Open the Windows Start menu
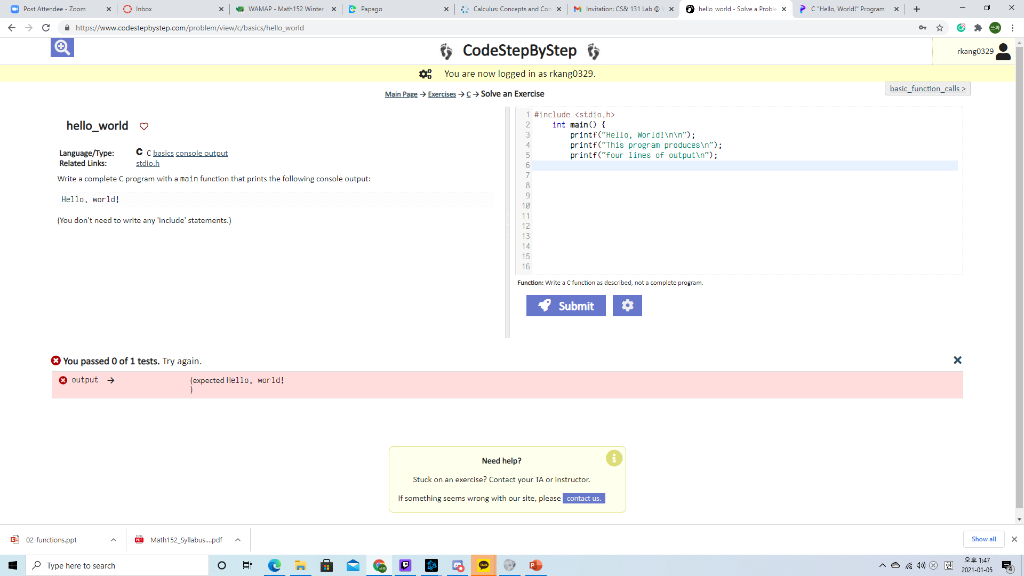1024x576 pixels. pos(12,566)
